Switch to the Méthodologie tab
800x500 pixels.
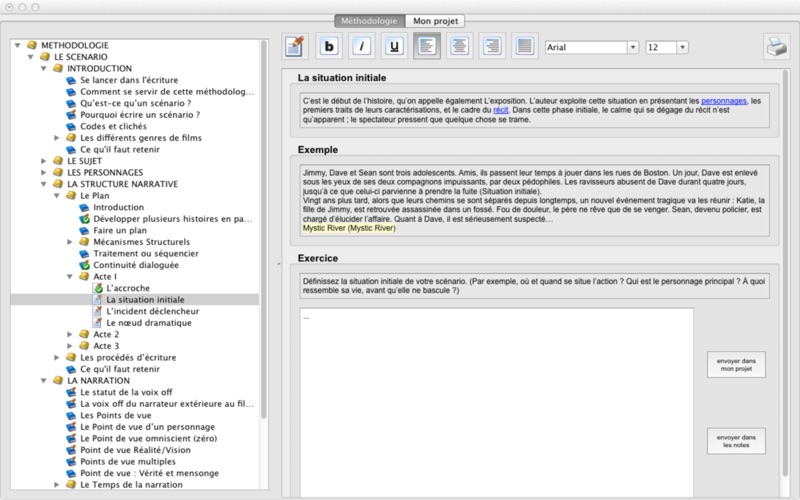point(369,21)
